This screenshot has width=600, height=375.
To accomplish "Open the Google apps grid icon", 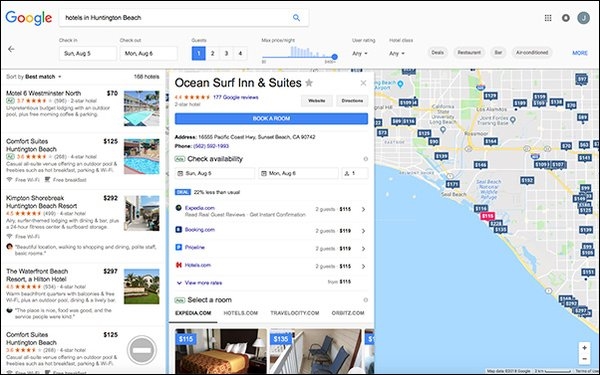I will 548,18.
